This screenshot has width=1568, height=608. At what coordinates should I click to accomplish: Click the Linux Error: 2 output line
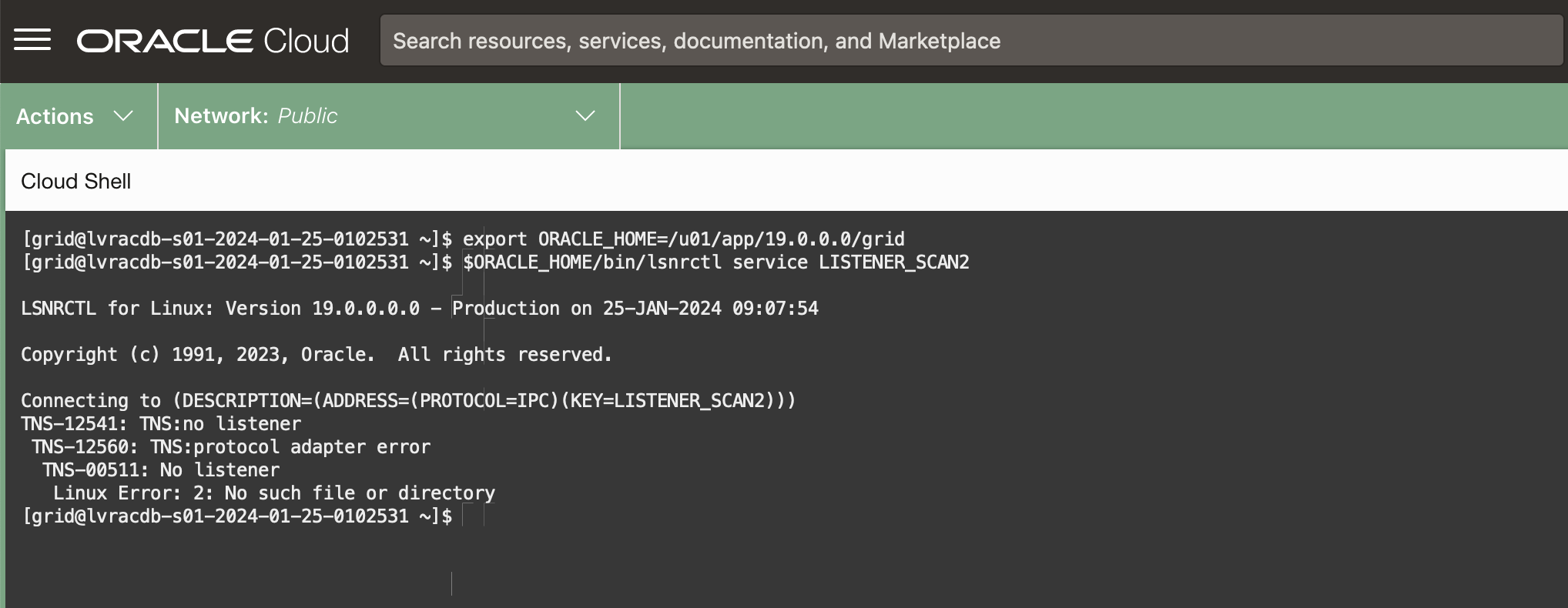[x=273, y=493]
